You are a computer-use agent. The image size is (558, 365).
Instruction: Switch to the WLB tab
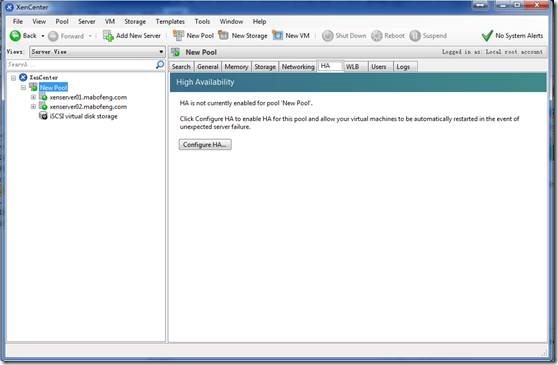pyautogui.click(x=356, y=67)
